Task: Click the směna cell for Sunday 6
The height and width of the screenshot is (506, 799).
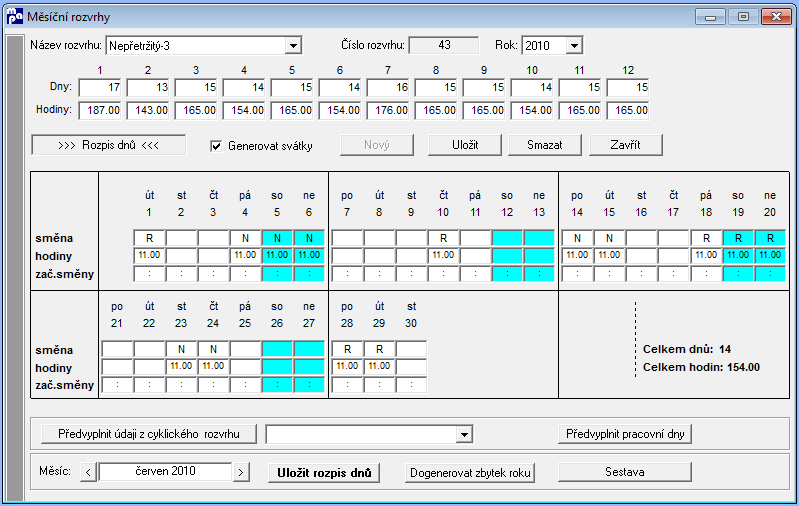Action: click(x=309, y=238)
